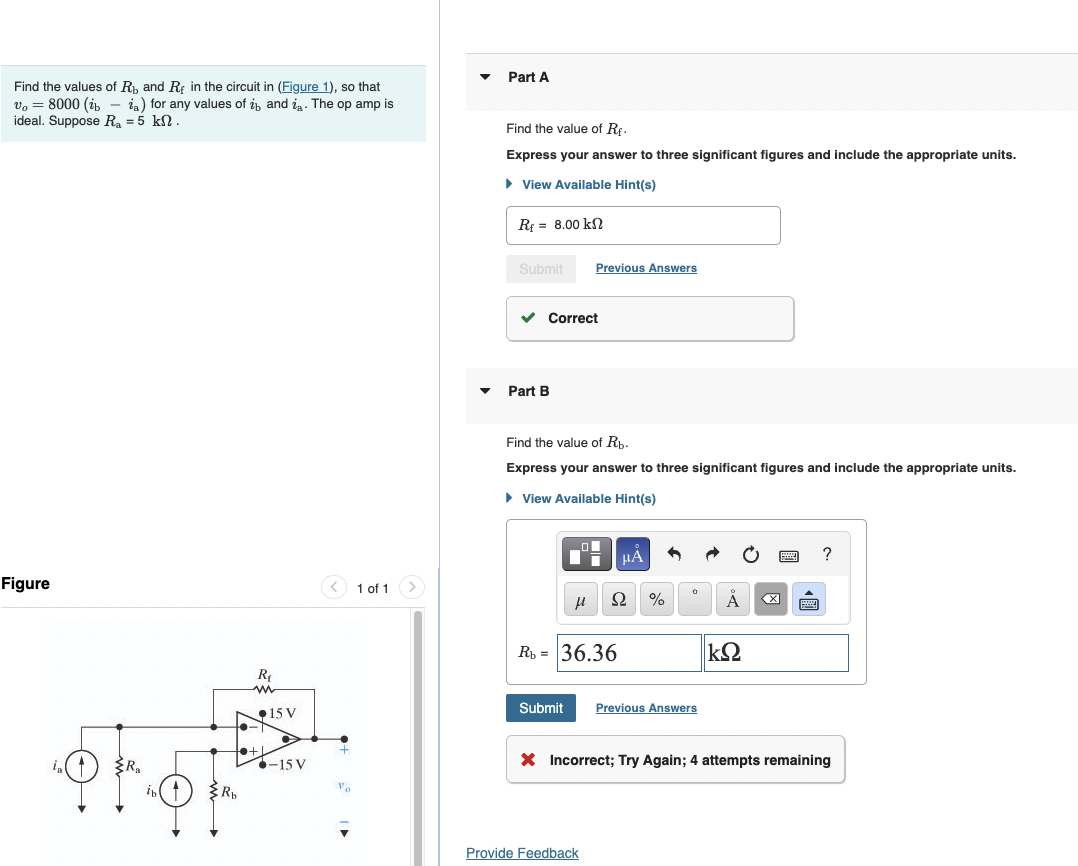Viewport: 1078px width, 866px height.
Task: Expand View Available Hint(s) in Part B
Action: pyautogui.click(x=588, y=498)
